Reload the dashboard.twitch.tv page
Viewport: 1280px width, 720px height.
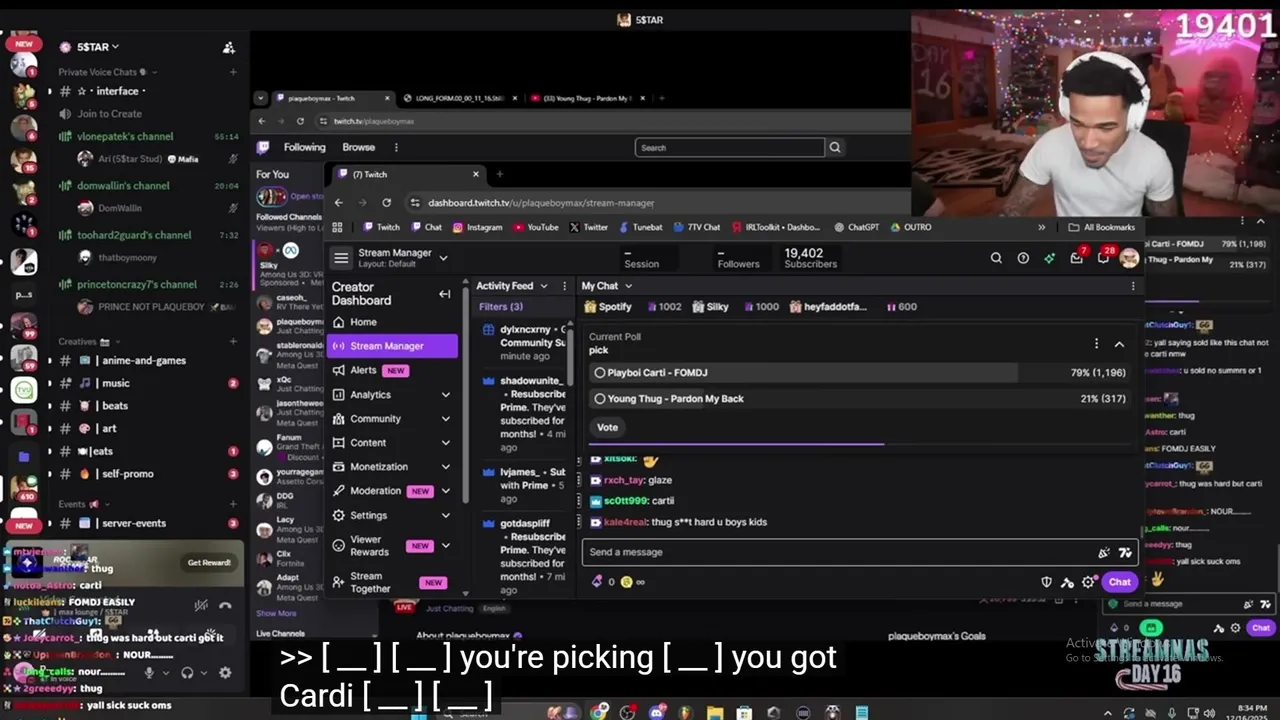(386, 202)
